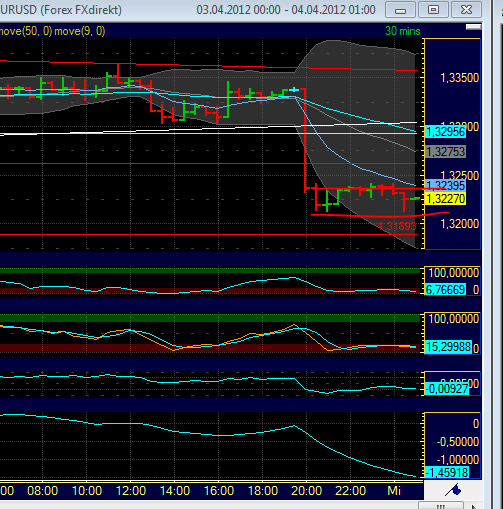Screen dimensions: 503x509
Task: Click the small bar icon above price scale
Action: (x=473, y=27)
